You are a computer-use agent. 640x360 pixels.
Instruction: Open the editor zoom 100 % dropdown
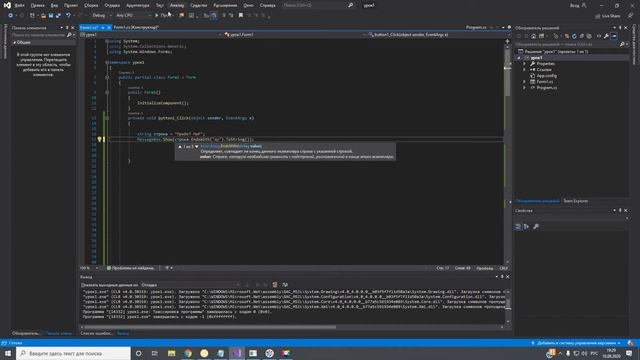pyautogui.click(x=89, y=268)
